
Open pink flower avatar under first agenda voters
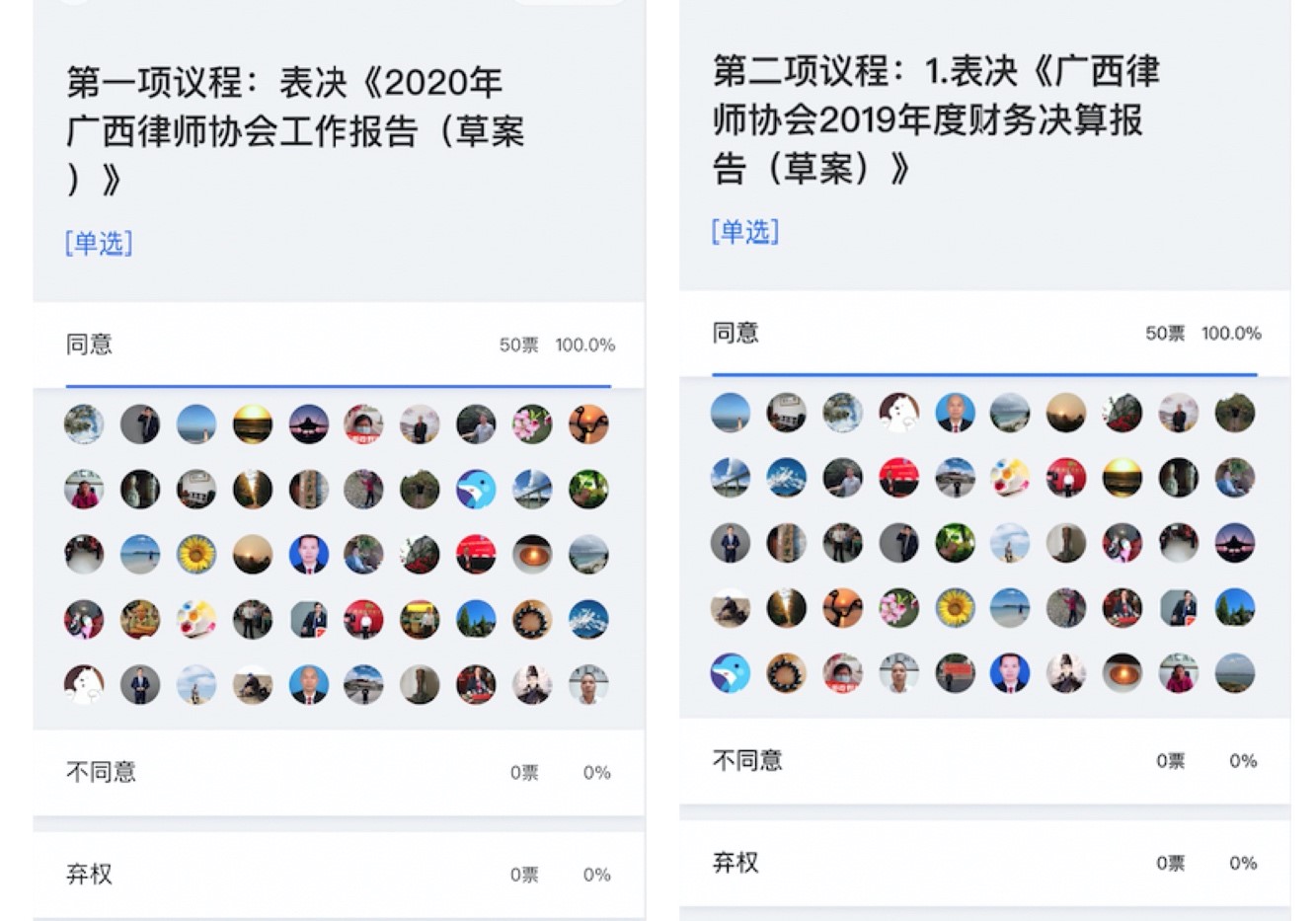532,423
